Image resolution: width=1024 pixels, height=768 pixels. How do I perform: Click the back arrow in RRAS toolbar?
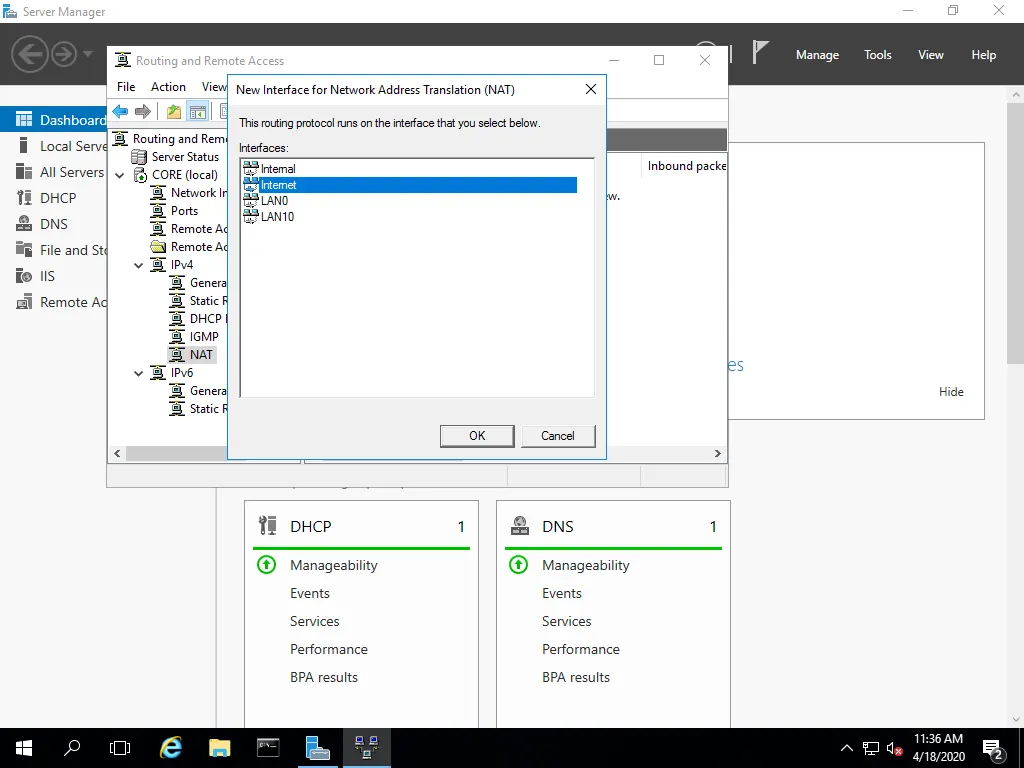(x=120, y=111)
